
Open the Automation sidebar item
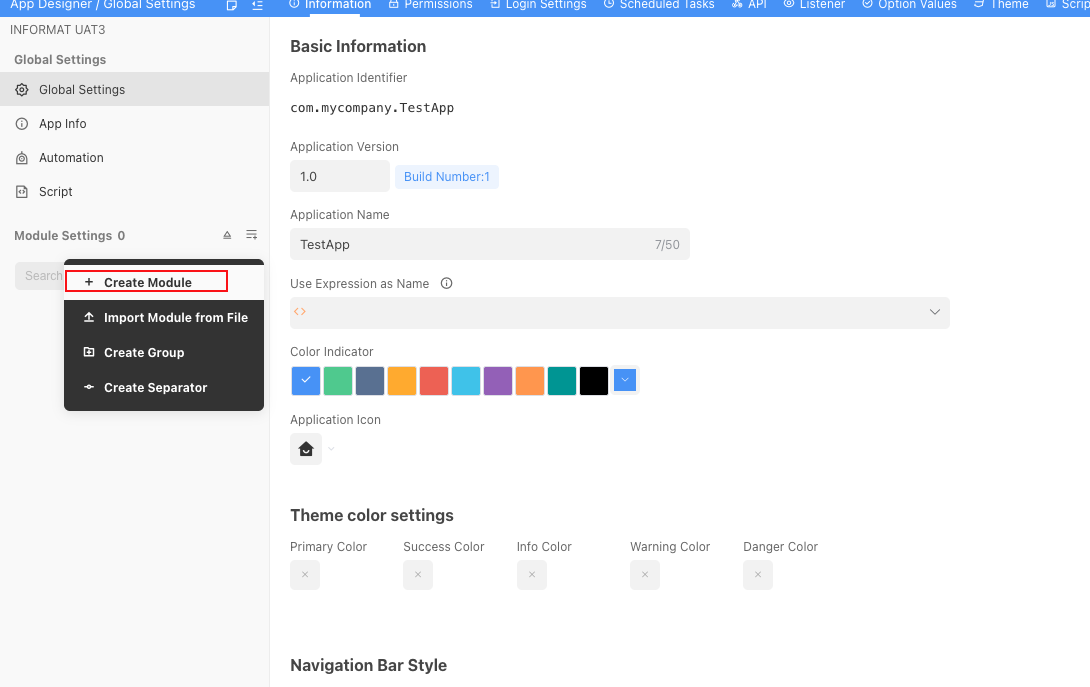(x=71, y=158)
